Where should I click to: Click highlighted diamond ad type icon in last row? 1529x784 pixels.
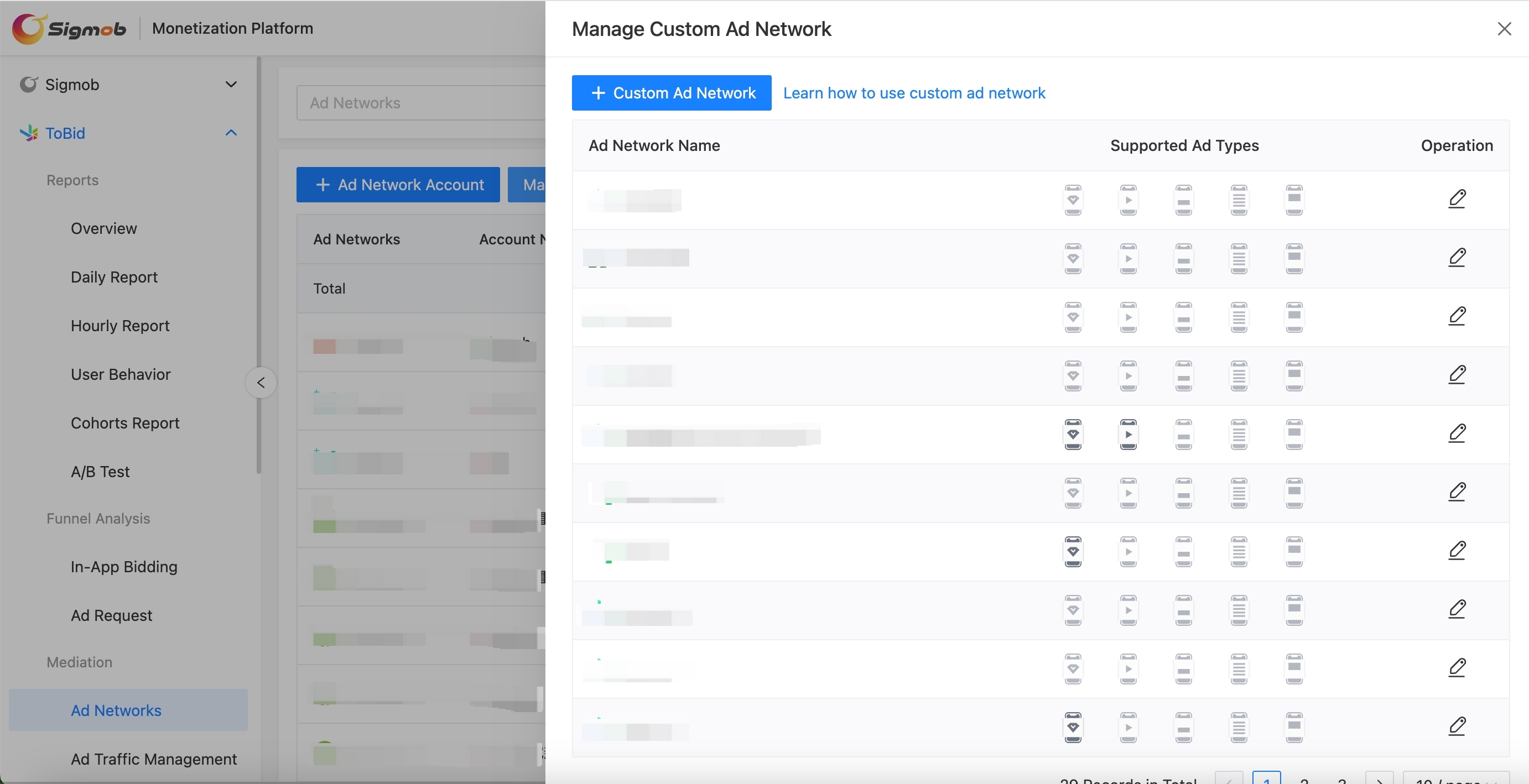point(1073,727)
